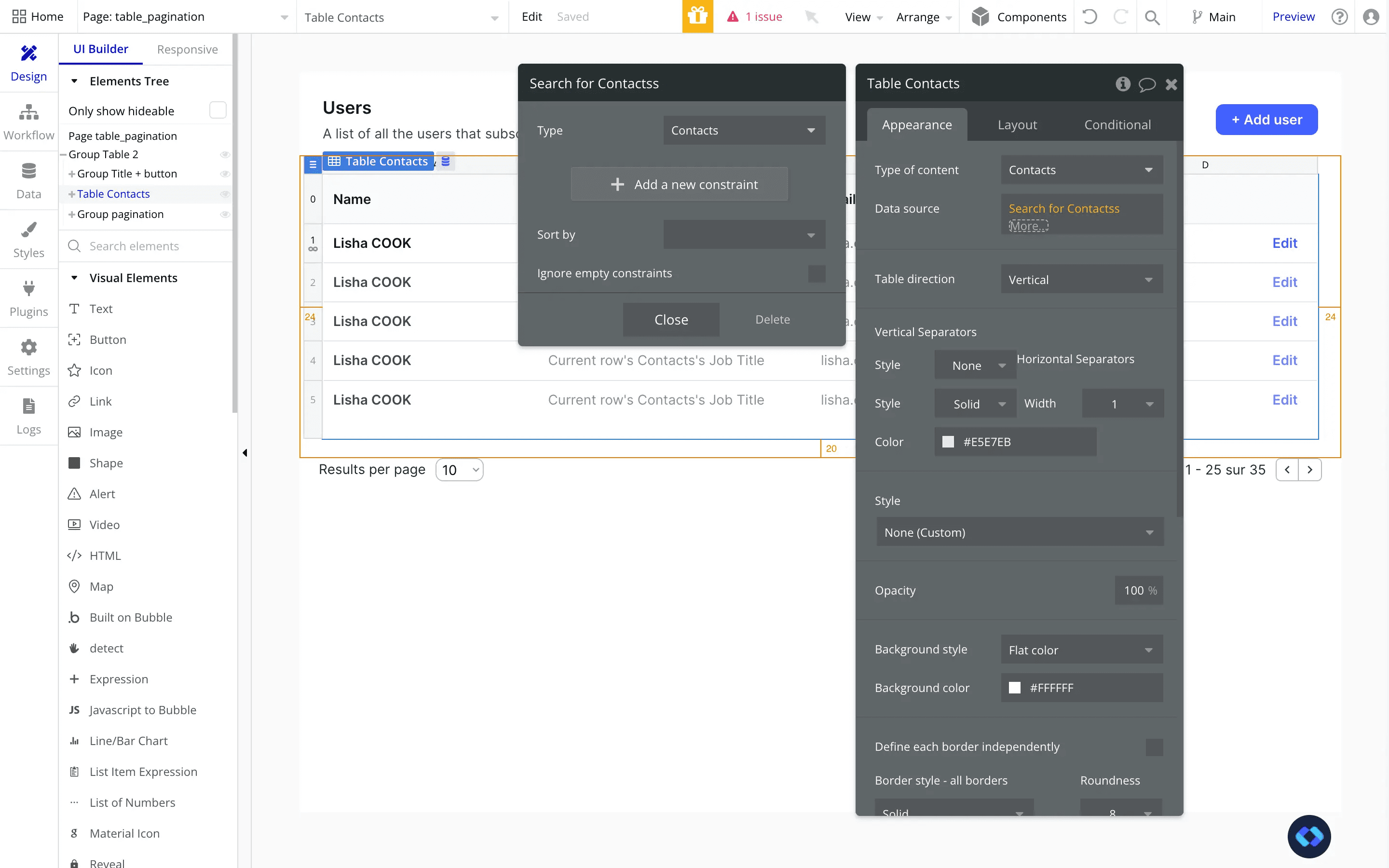
Task: Switch to the Layout tab
Action: (x=1017, y=124)
